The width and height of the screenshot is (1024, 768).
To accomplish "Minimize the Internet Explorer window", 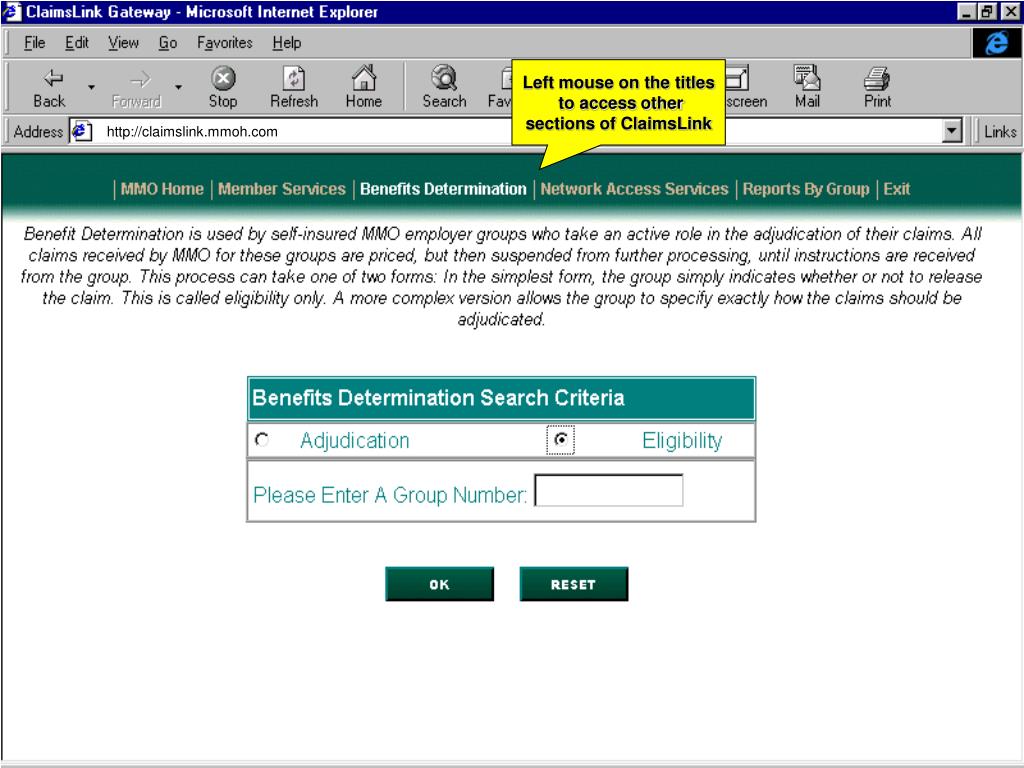I will point(967,12).
